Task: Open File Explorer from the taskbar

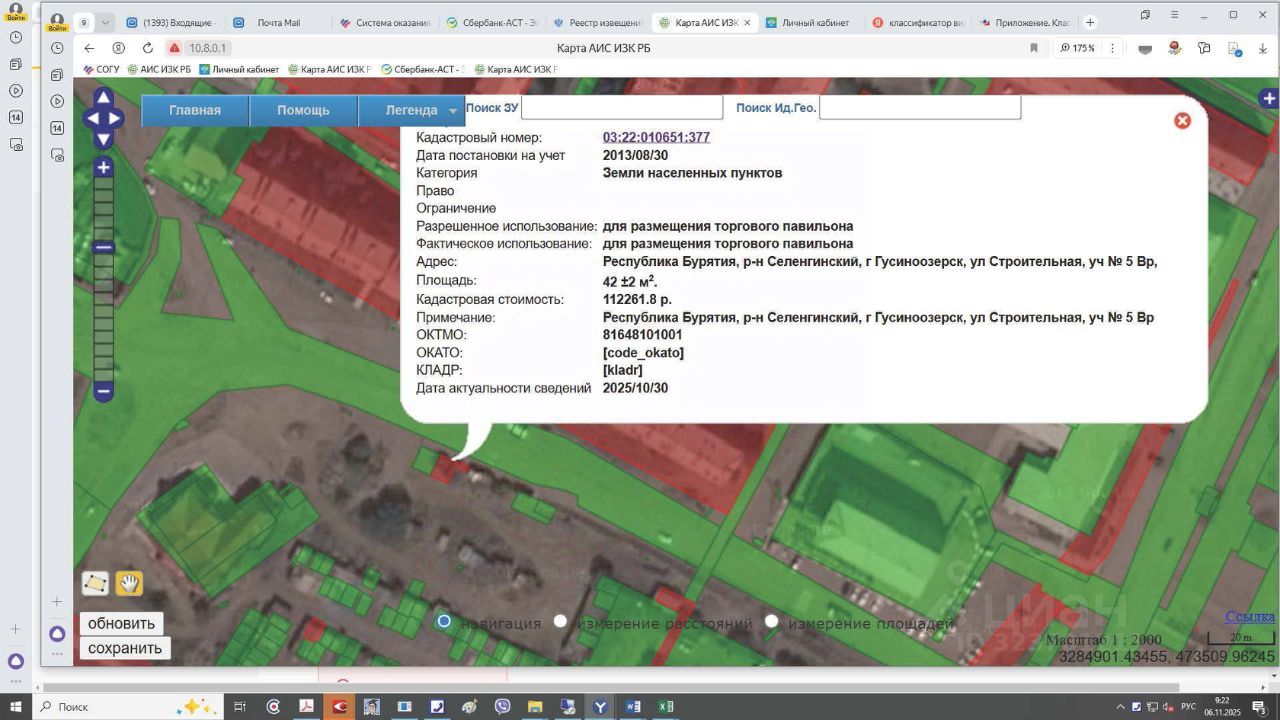Action: 535,706
